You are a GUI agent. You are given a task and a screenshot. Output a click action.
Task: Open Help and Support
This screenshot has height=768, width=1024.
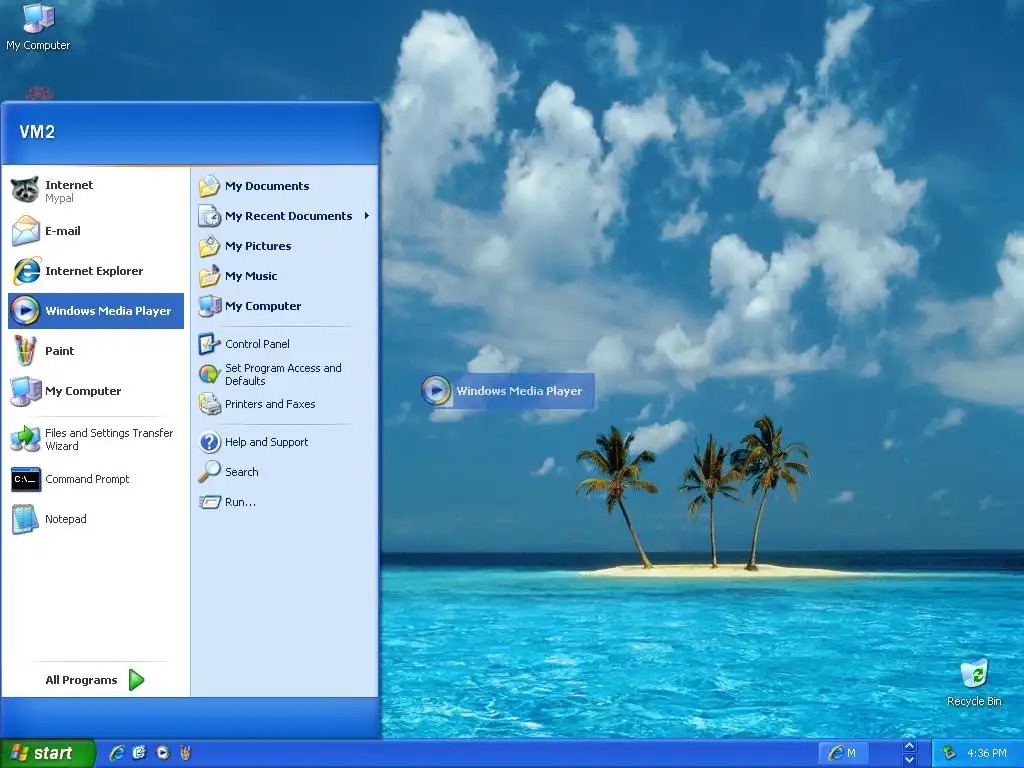[284, 442]
